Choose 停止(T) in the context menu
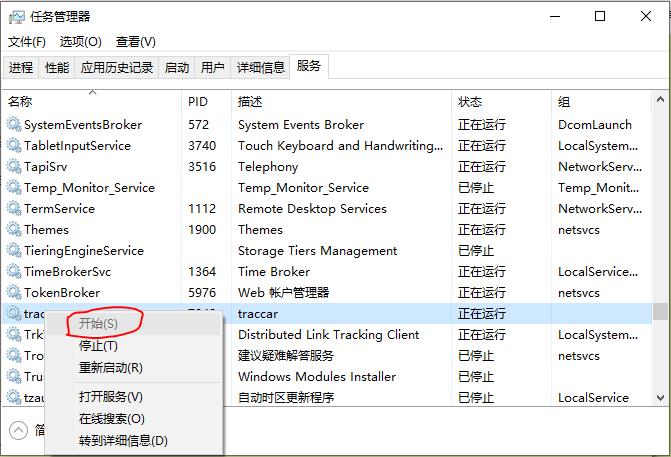This screenshot has width=671, height=457. tap(98, 346)
